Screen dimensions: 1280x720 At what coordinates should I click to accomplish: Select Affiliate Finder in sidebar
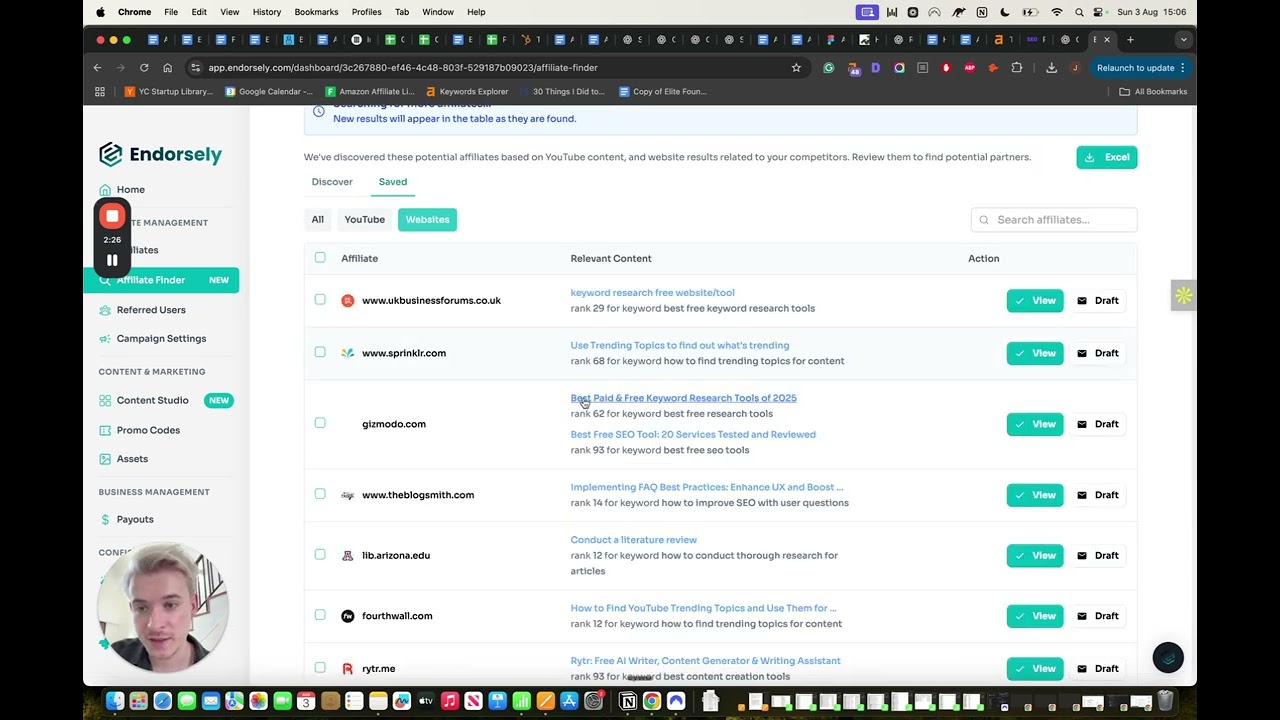coord(161,280)
